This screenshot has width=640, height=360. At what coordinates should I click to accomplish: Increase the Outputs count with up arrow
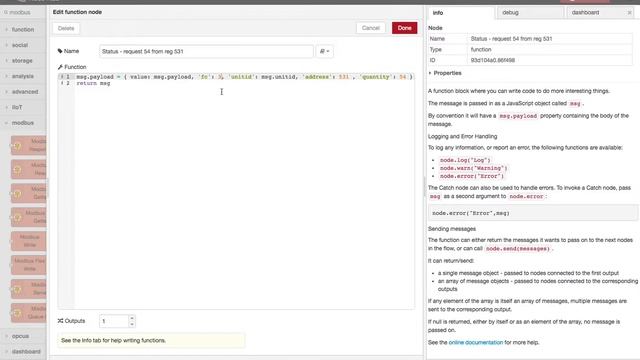pyautogui.click(x=132, y=318)
